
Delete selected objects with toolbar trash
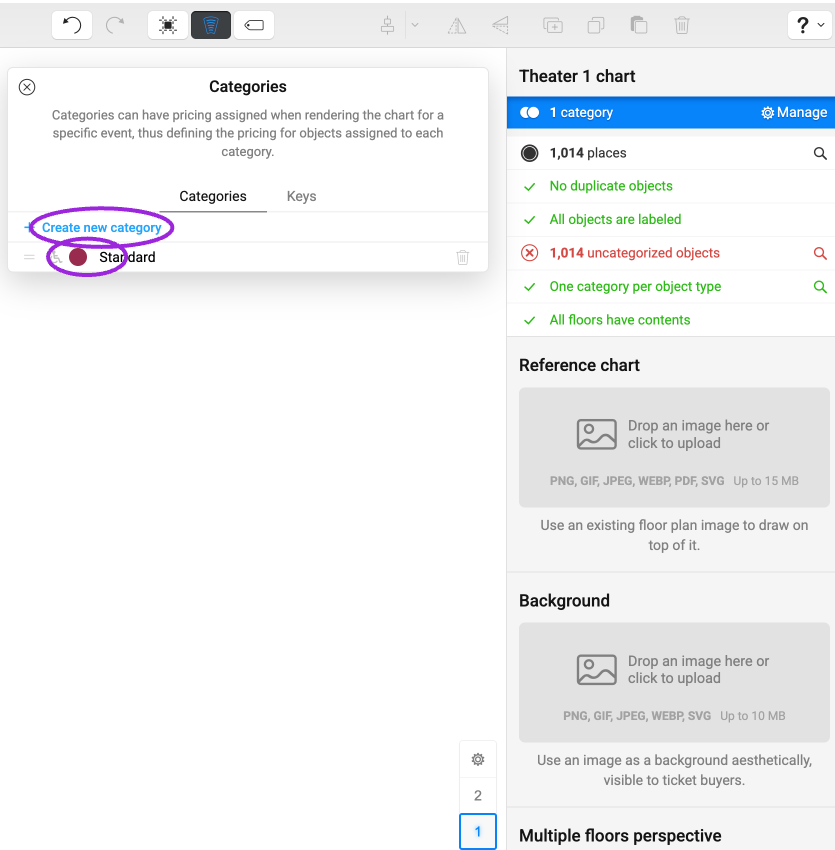pos(682,25)
